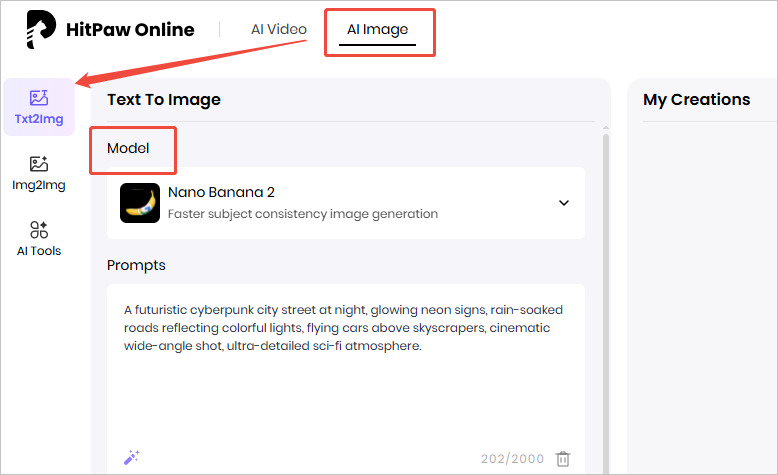Click inside the cyberpunk prompt text box
Image resolution: width=778 pixels, height=475 pixels.
(x=345, y=380)
